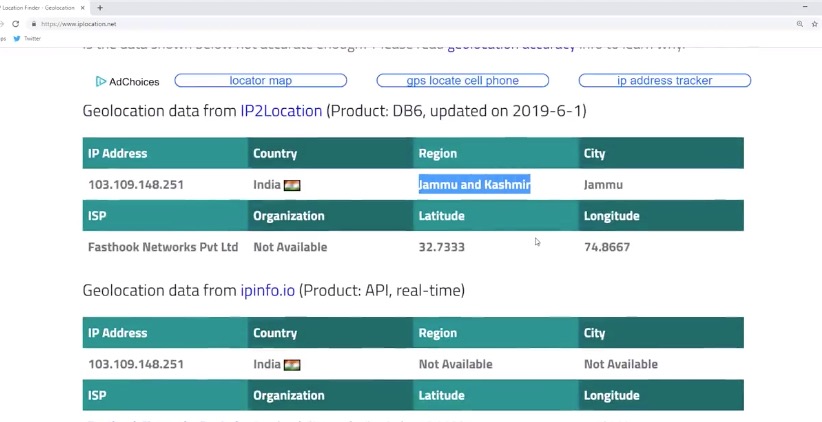Image resolution: width=822 pixels, height=422 pixels.
Task: Click the India flag in ipinfo.io table
Action: pos(292,365)
